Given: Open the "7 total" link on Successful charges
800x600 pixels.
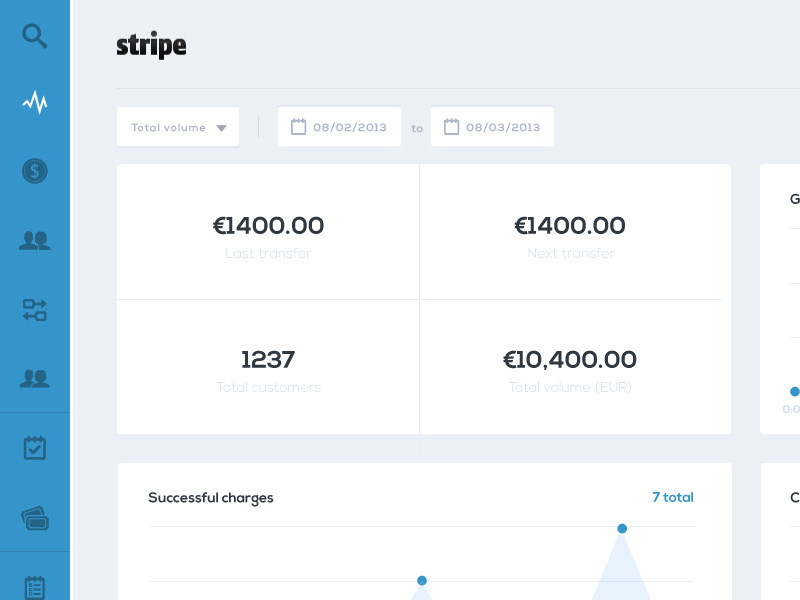Looking at the screenshot, I should tap(672, 497).
